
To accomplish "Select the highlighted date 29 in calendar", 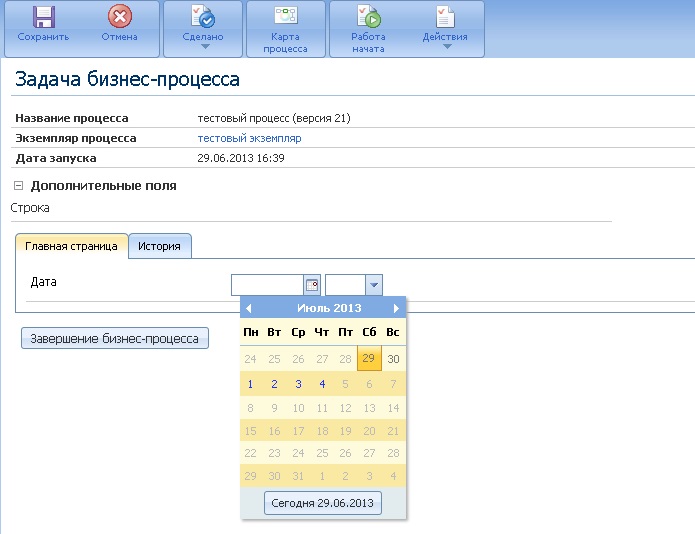I will click(x=369, y=359).
